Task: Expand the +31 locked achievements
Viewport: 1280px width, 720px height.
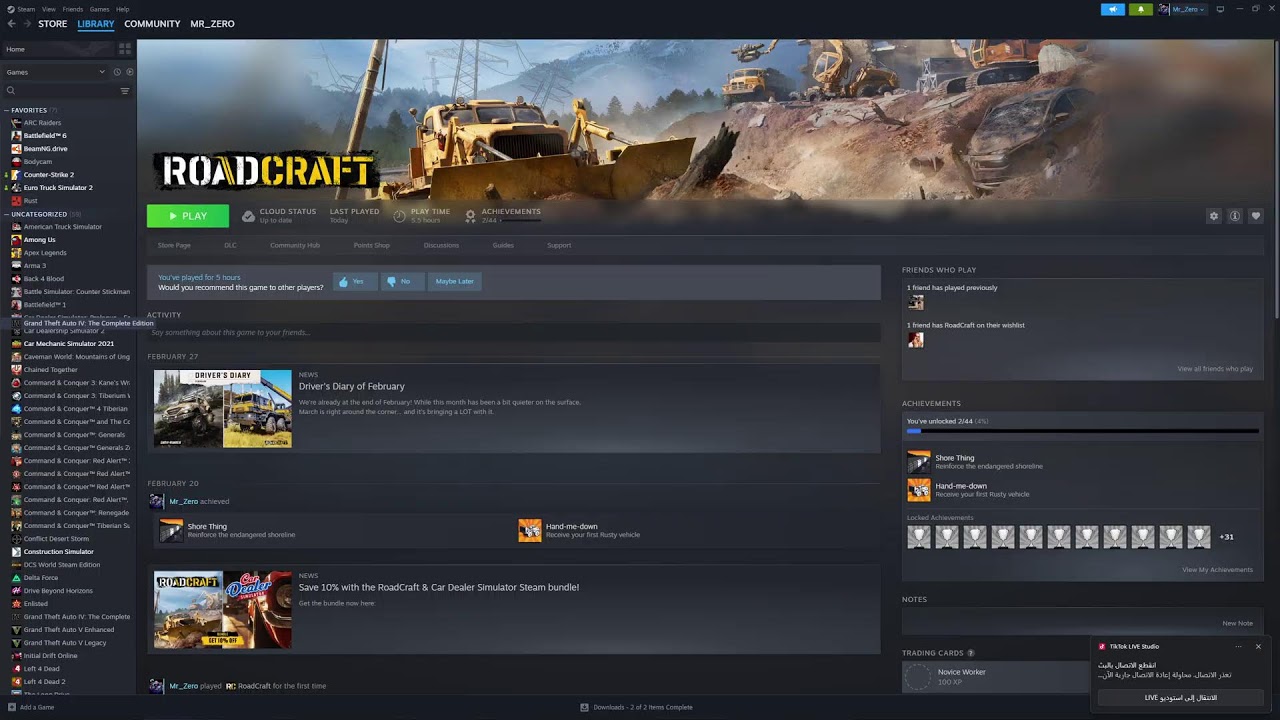Action: 1226,537
